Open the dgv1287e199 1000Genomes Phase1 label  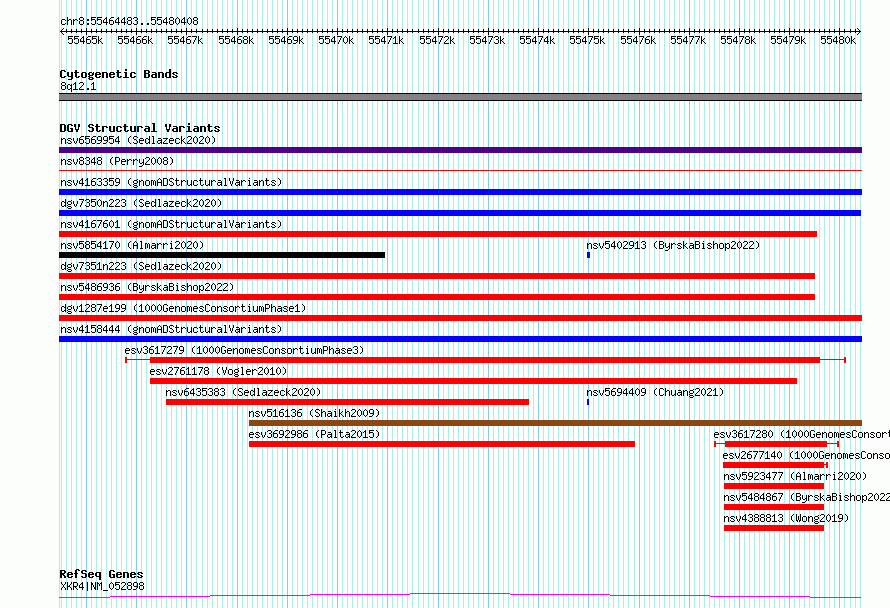point(183,308)
